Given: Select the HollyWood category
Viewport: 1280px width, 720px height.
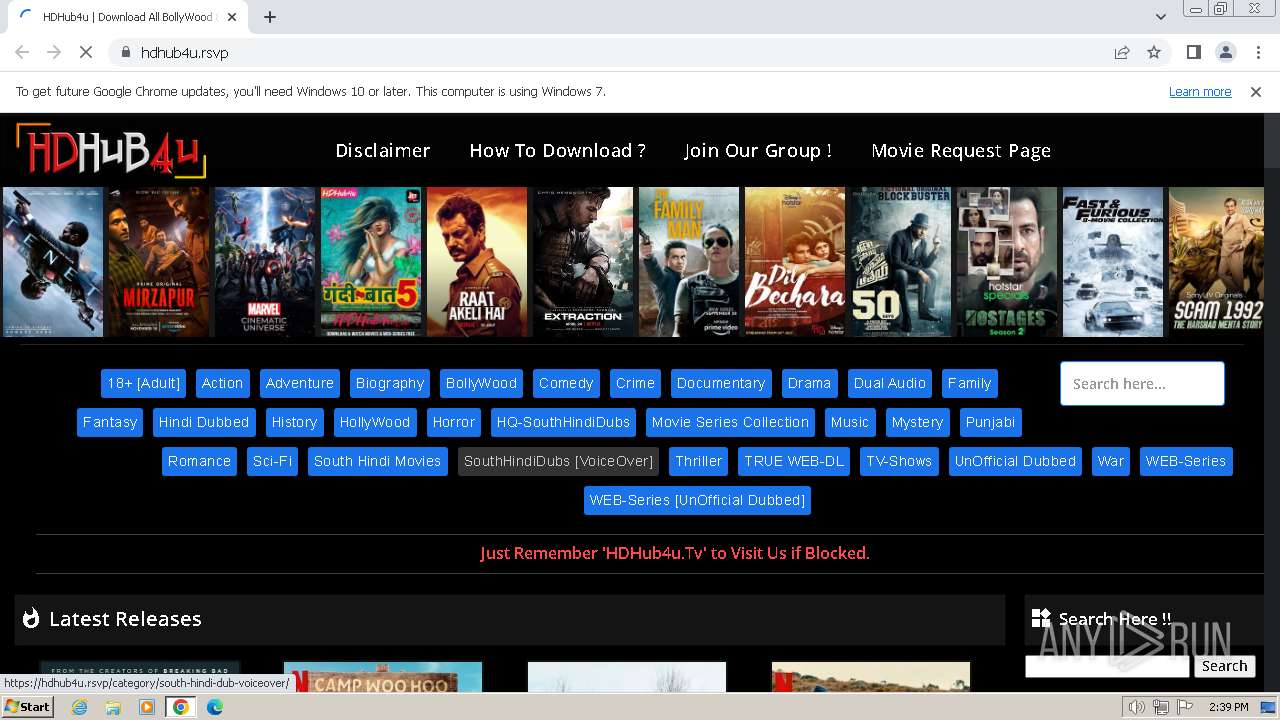Looking at the screenshot, I should pos(375,422).
